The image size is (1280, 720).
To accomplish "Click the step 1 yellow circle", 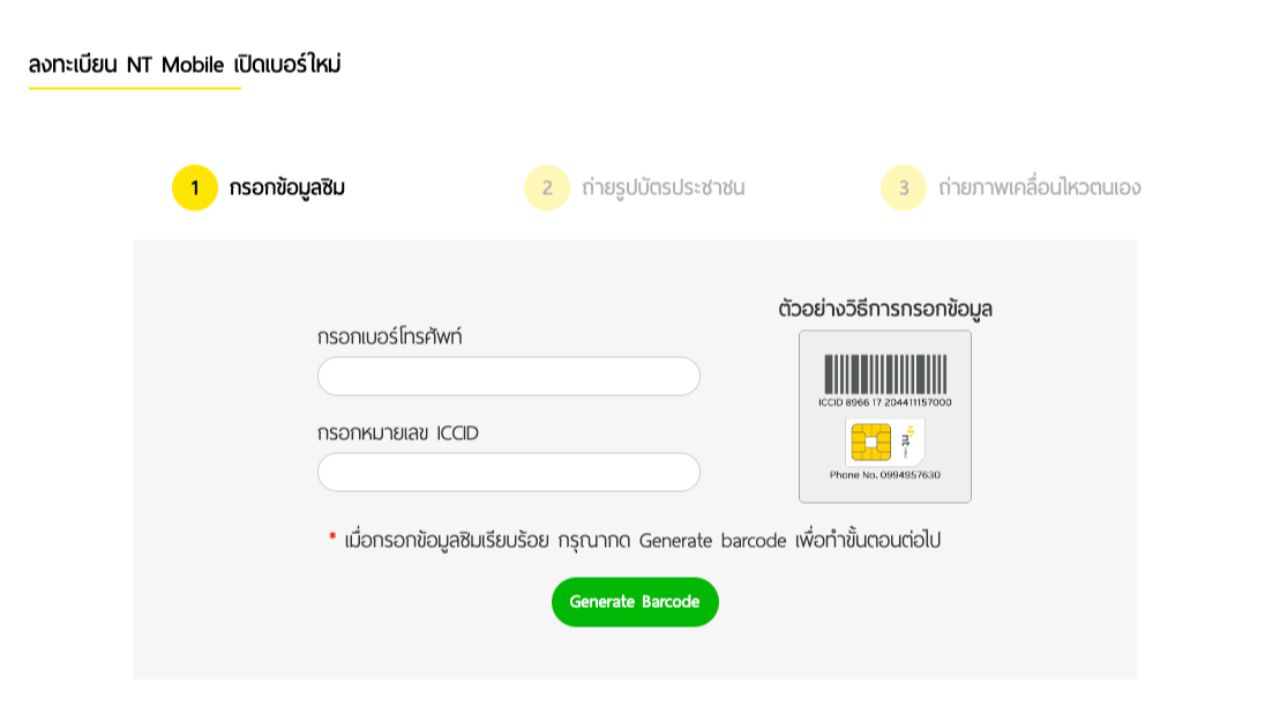I will coord(195,188).
